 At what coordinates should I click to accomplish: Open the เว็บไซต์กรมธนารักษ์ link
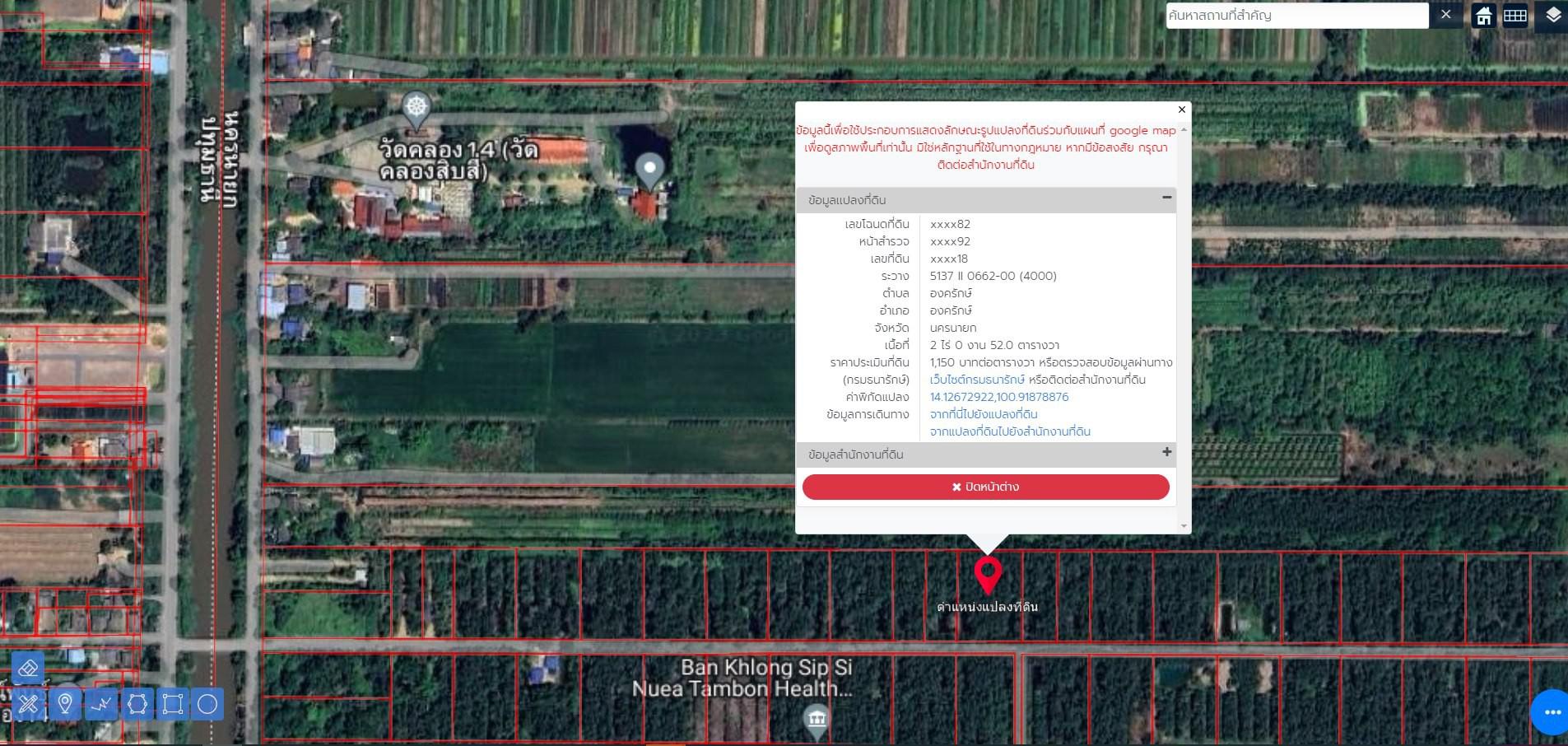pyautogui.click(x=977, y=380)
